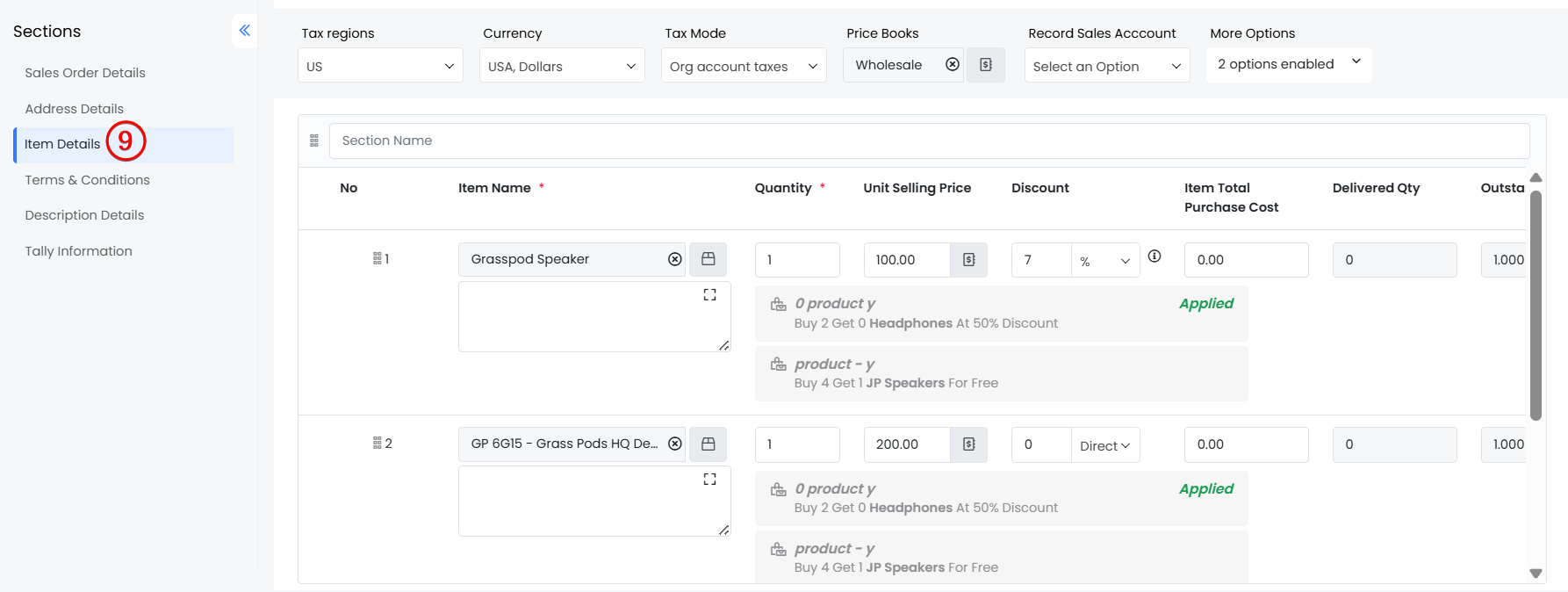The image size is (1568, 592).
Task: Click the drag handle next to Section Name
Action: tap(314, 141)
